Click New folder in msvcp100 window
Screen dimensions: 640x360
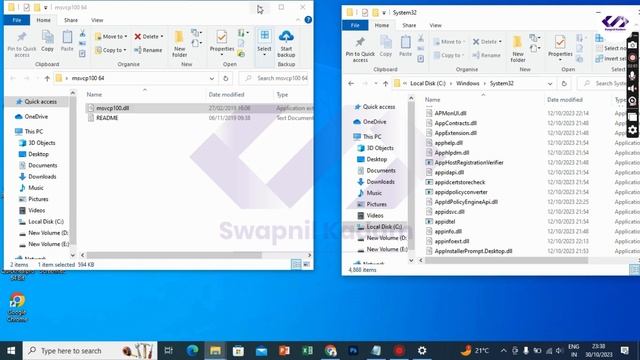click(179, 43)
